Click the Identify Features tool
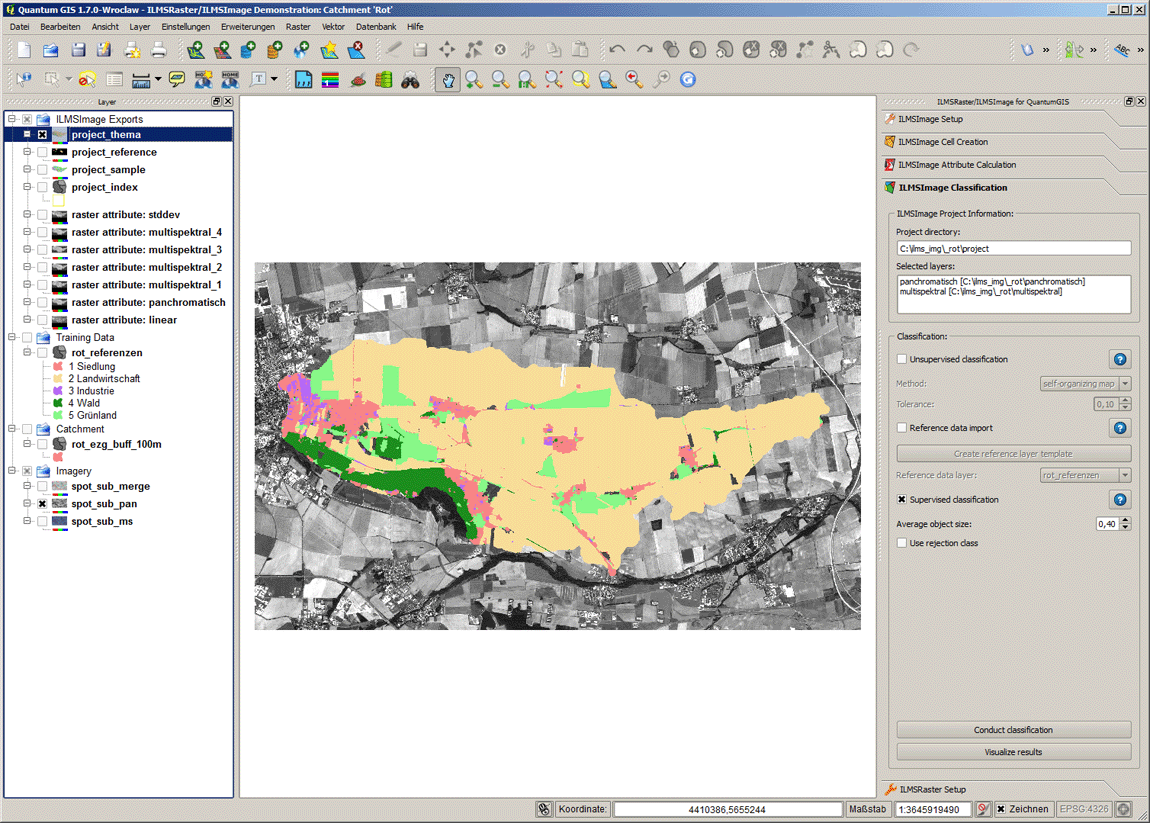1150x823 pixels. [x=24, y=80]
